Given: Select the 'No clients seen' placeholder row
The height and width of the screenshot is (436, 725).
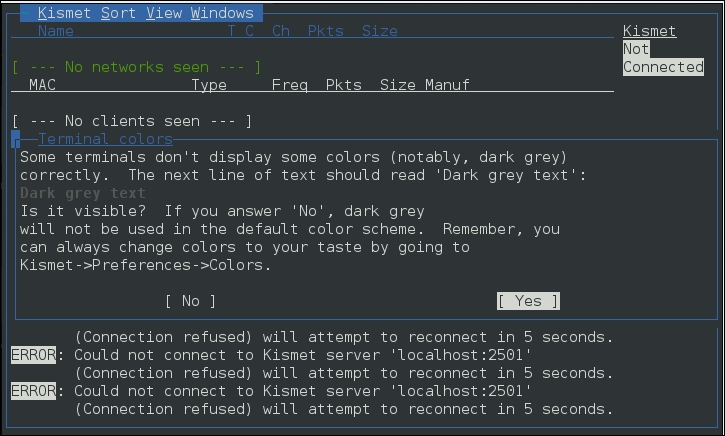Looking at the screenshot, I should click(132, 121).
